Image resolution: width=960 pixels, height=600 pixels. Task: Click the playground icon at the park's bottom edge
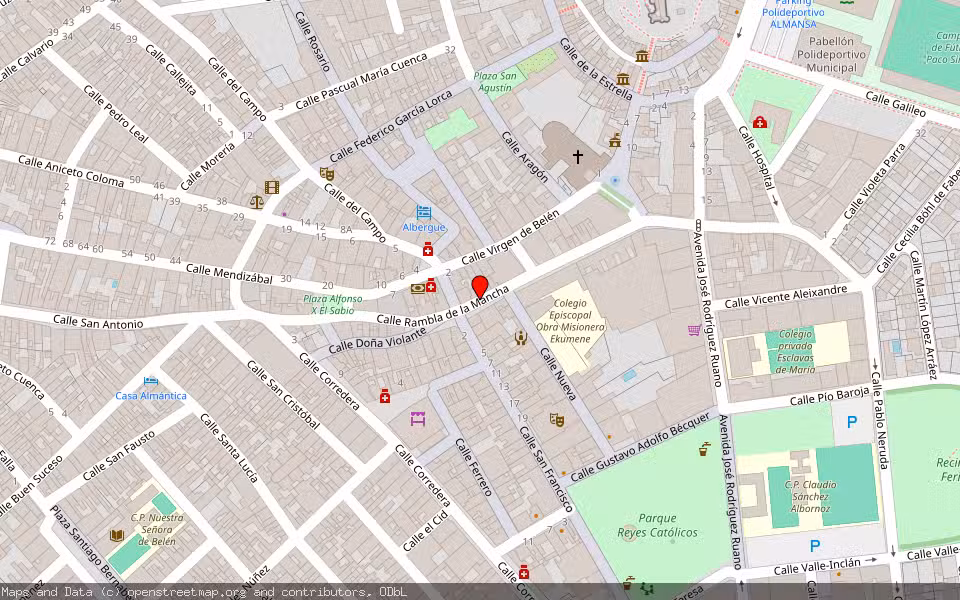coord(647,589)
